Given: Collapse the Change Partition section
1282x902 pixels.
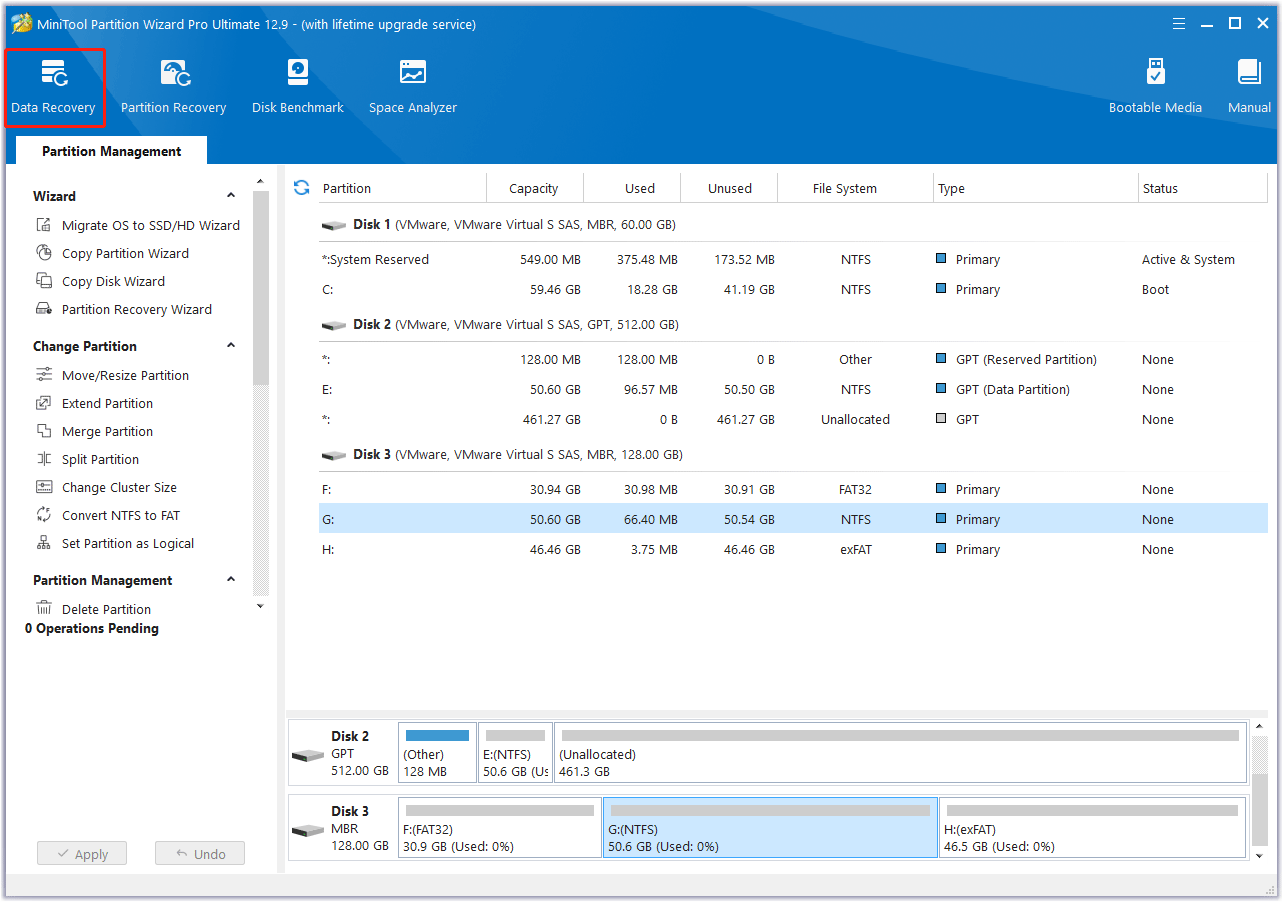Looking at the screenshot, I should click(231, 346).
